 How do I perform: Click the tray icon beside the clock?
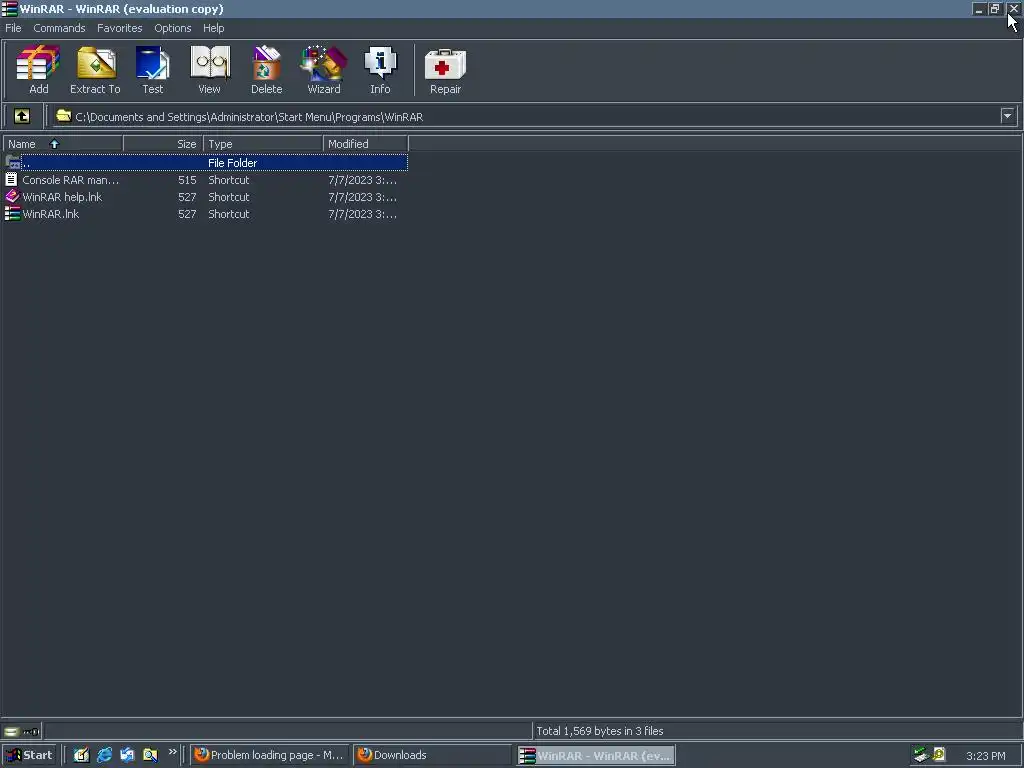pos(939,754)
